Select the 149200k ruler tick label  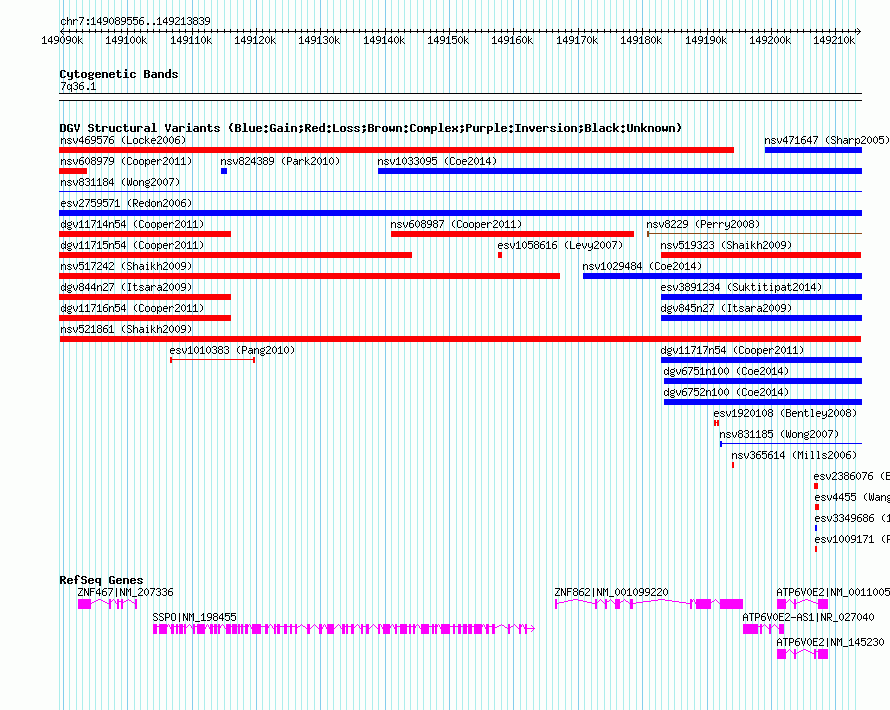[x=770, y=40]
